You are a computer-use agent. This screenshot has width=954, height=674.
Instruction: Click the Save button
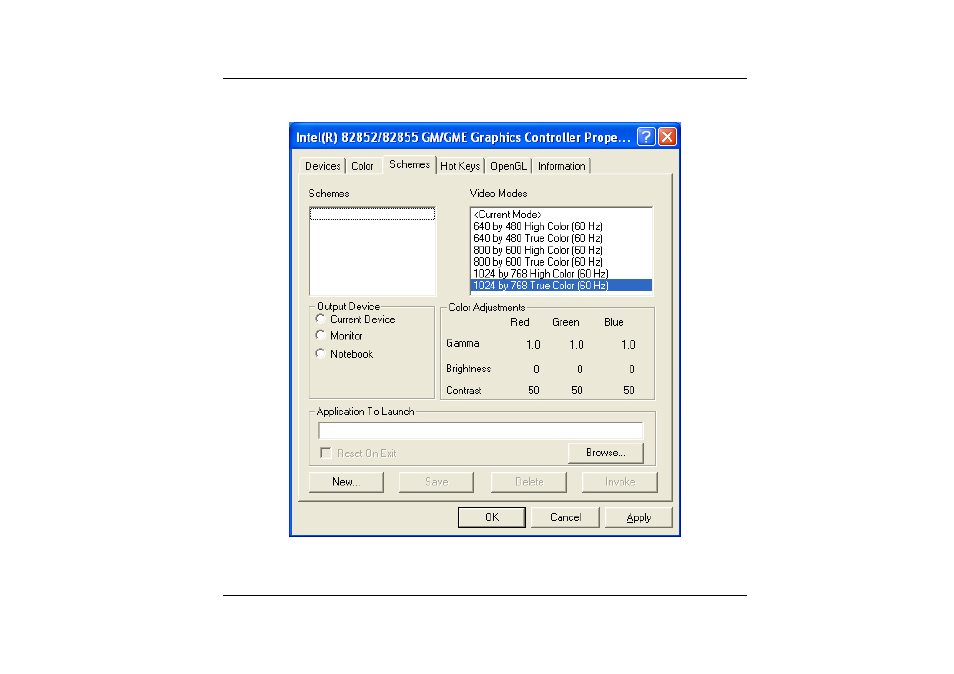click(436, 482)
